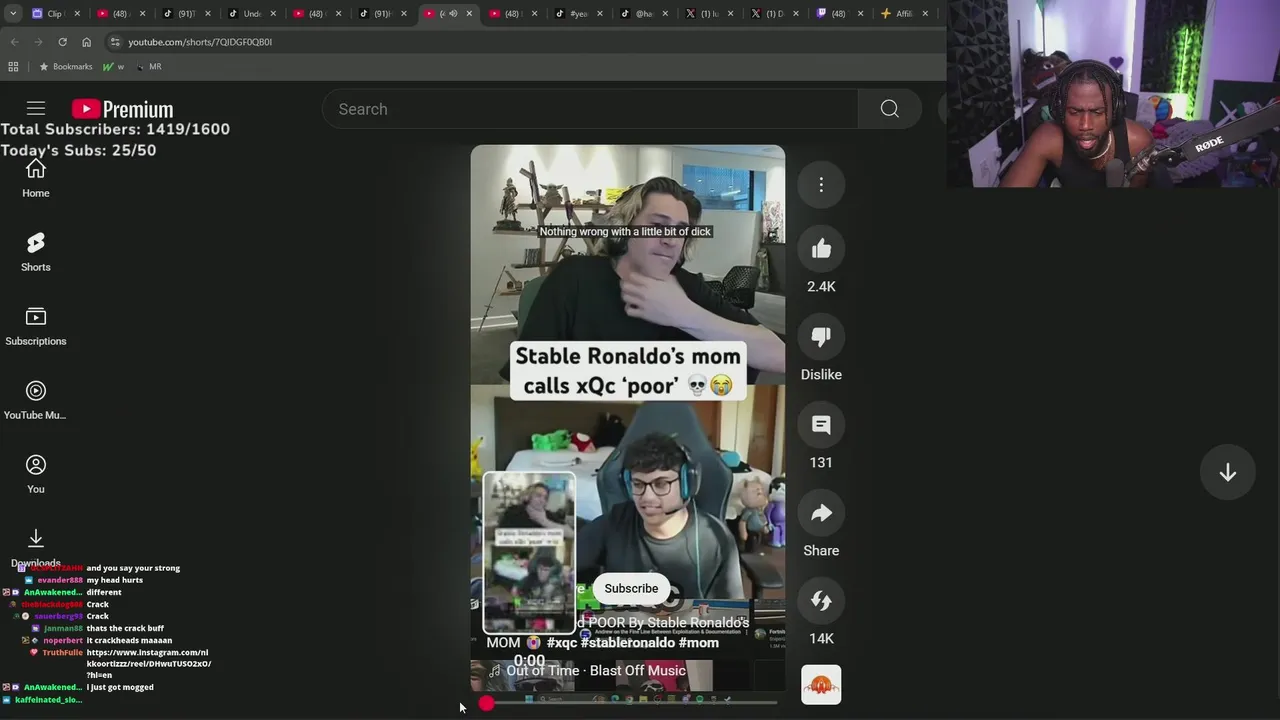Open Shorts from the sidebar

click(x=36, y=252)
